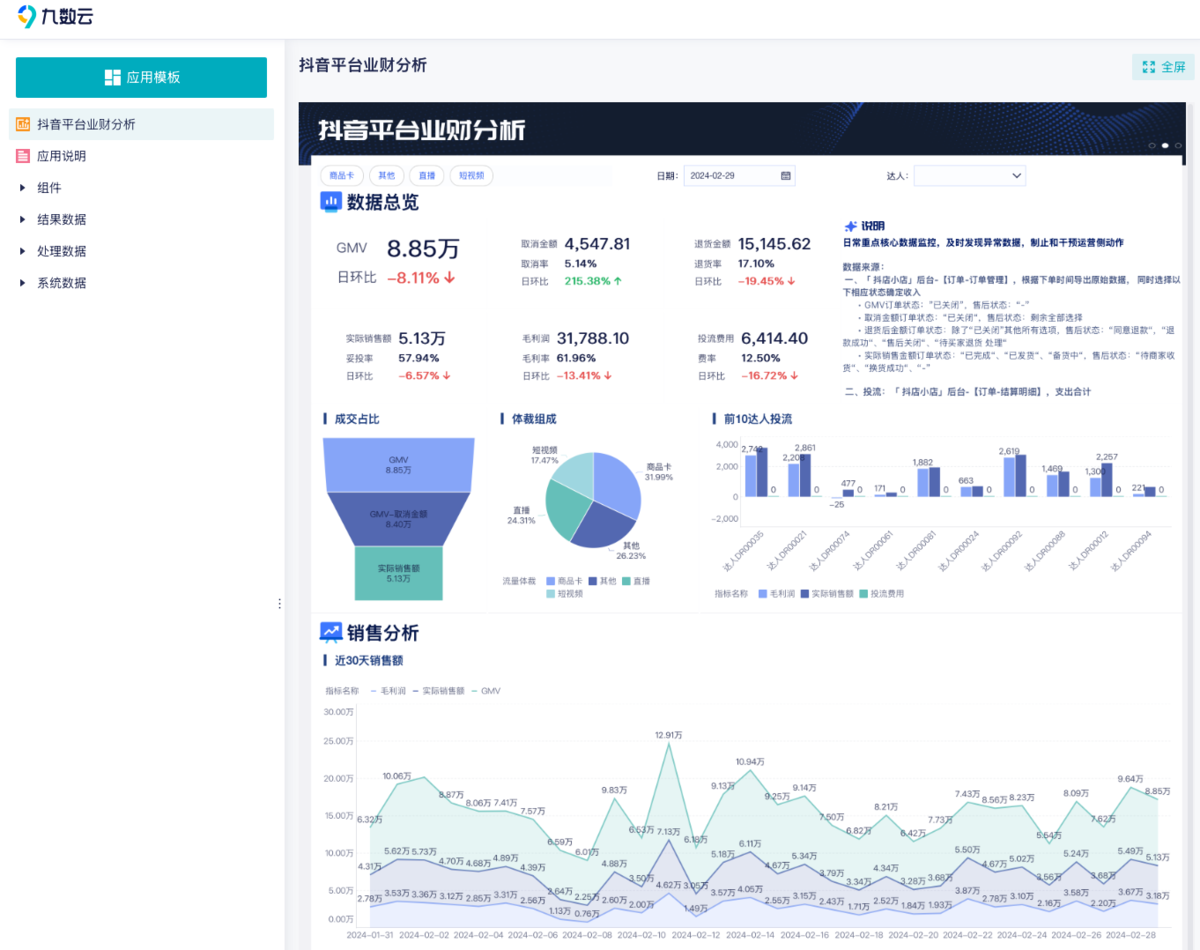Click the 全屏 fullscreen button
This screenshot has width=1200, height=950.
[1163, 67]
